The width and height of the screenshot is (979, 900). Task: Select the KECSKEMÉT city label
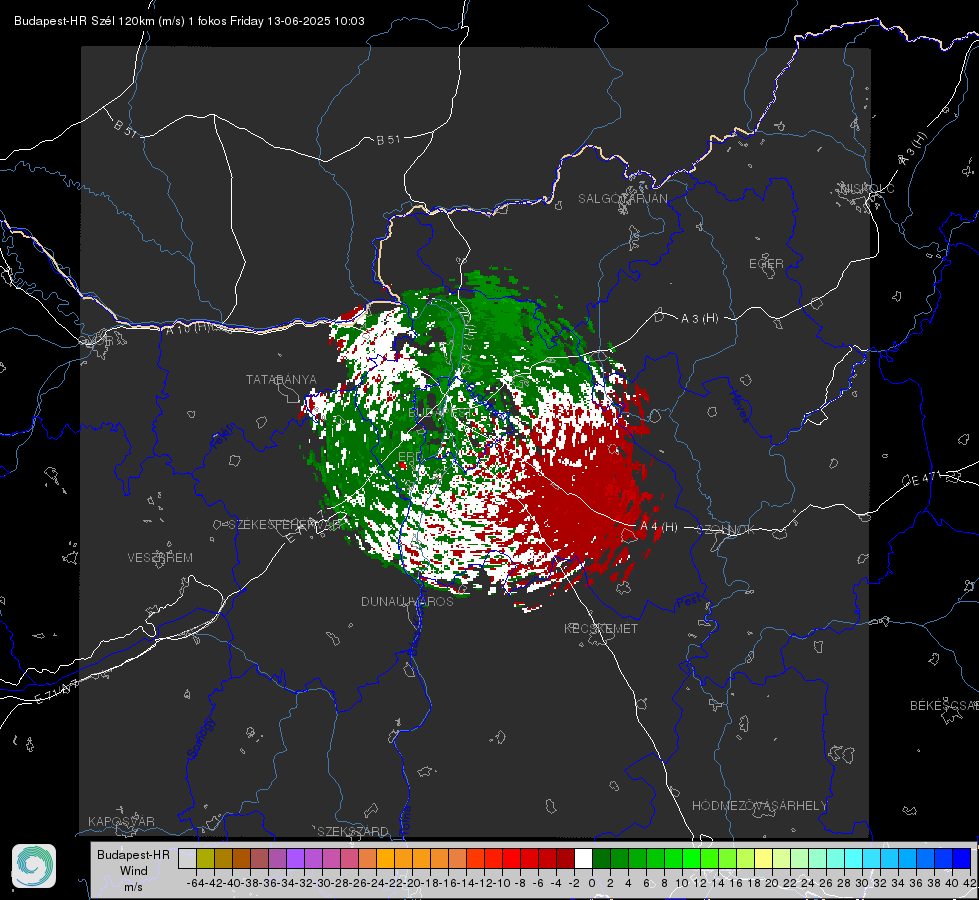point(601,628)
